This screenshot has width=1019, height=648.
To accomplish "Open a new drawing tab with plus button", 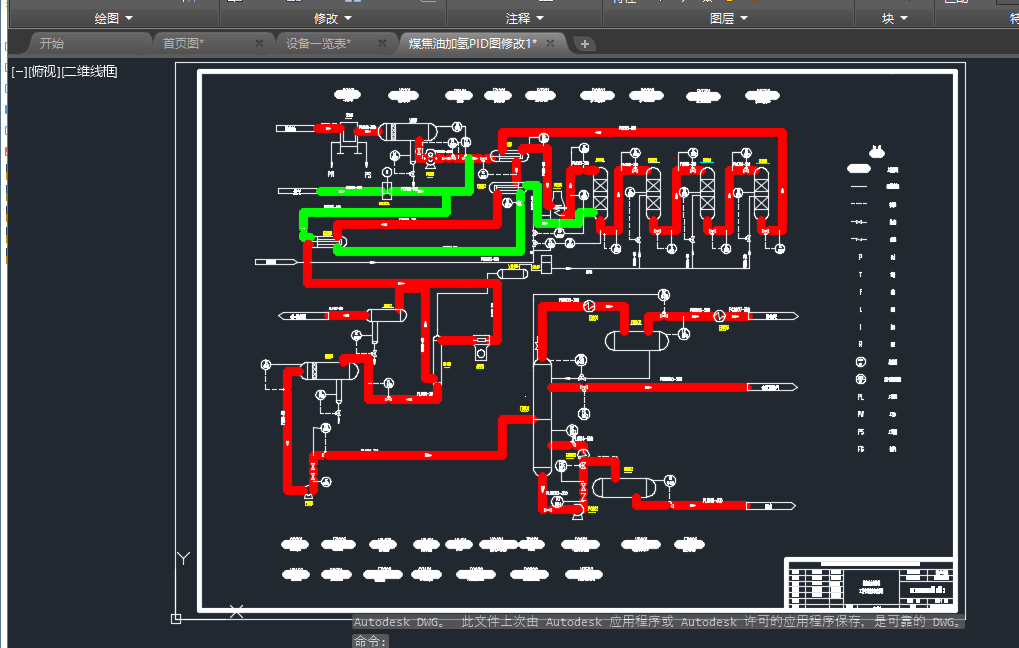I will coord(585,44).
